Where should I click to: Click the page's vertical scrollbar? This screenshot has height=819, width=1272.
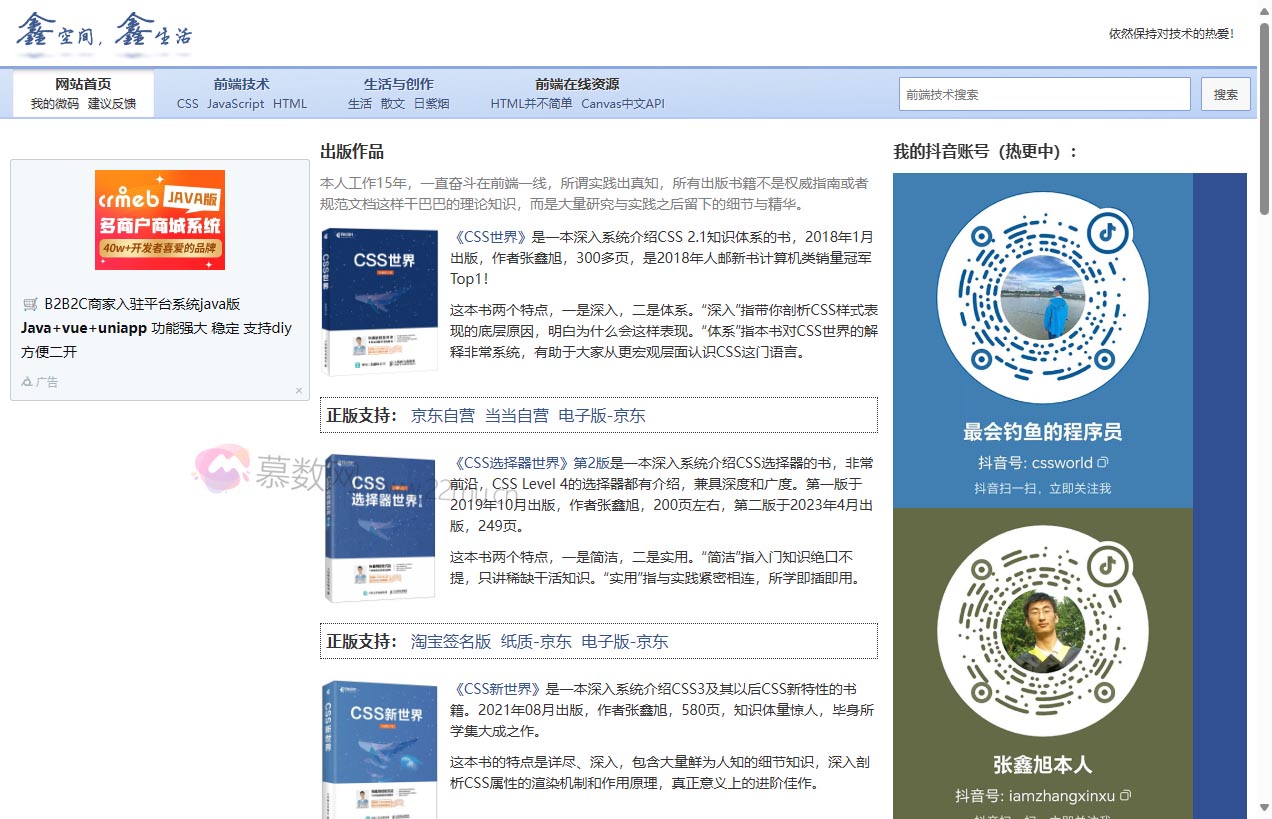[x=1264, y=400]
